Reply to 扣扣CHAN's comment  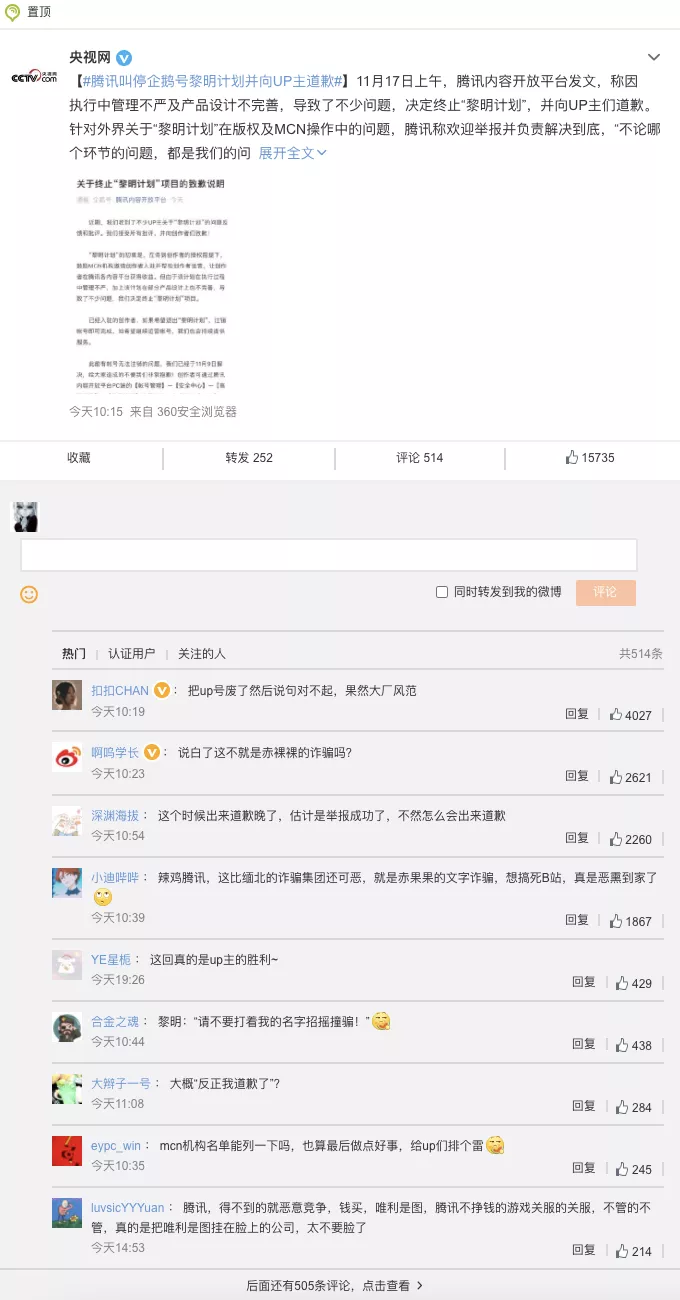point(577,714)
